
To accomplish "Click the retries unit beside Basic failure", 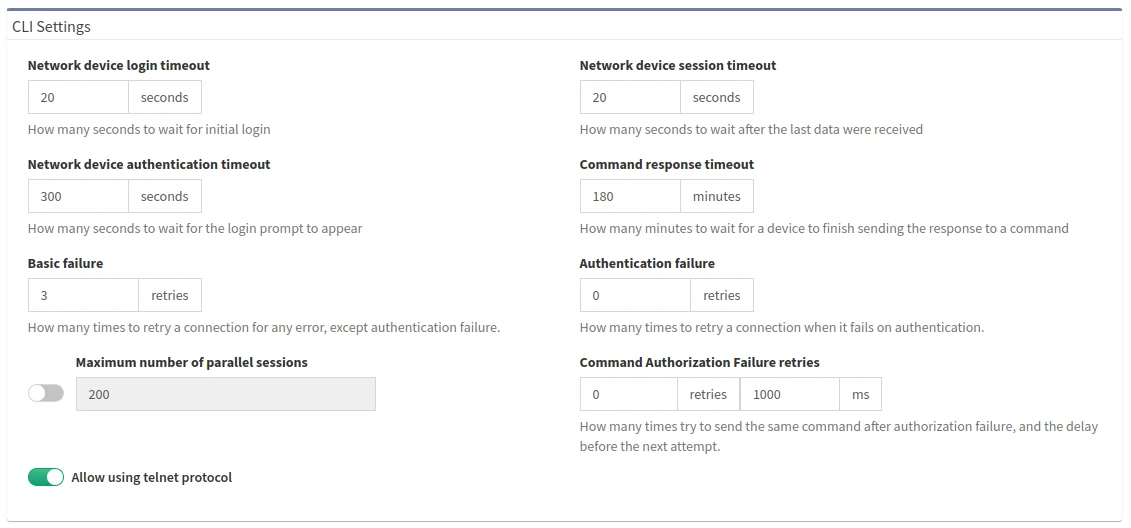I will pos(169,296).
